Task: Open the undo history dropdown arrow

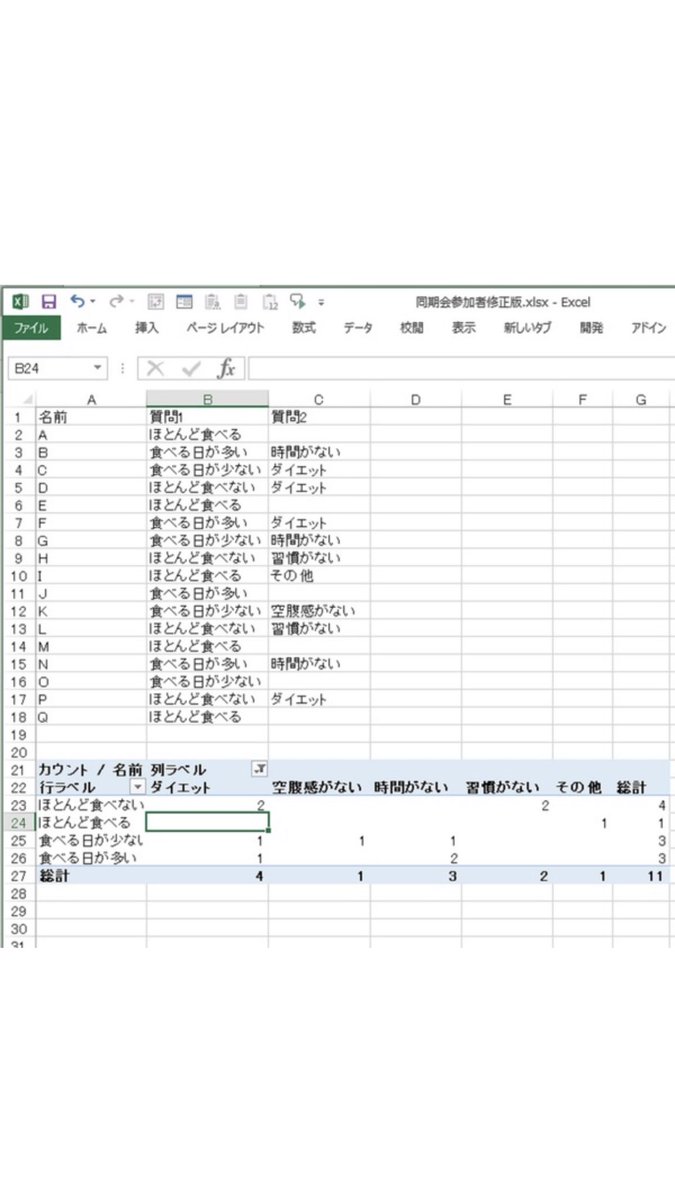Action: (x=93, y=301)
